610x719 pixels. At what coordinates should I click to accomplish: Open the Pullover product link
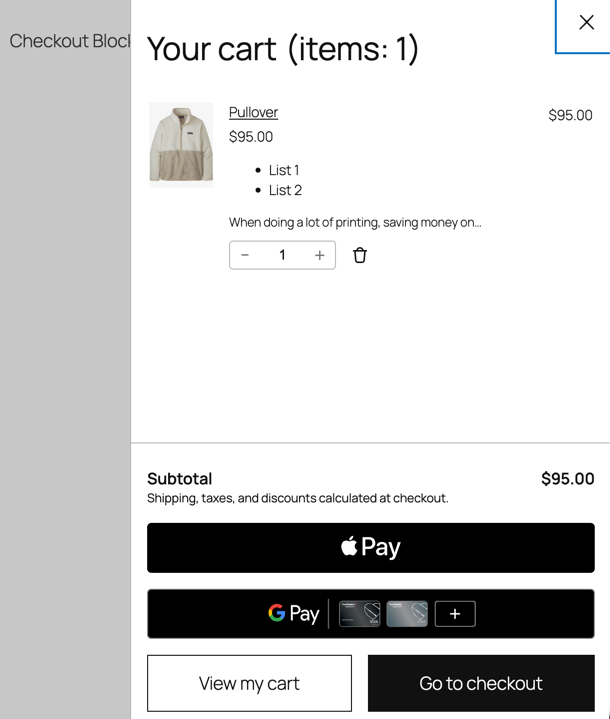(x=253, y=112)
